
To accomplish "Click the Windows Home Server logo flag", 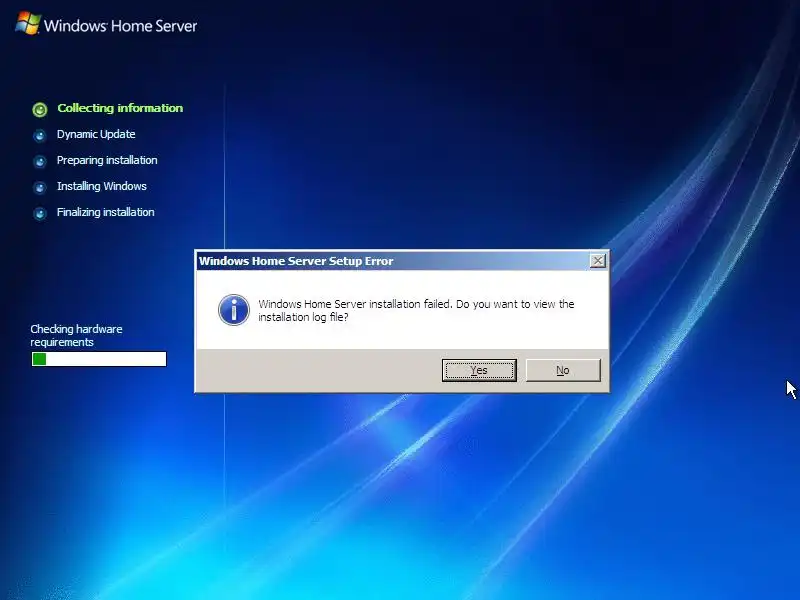I will coord(28,23).
